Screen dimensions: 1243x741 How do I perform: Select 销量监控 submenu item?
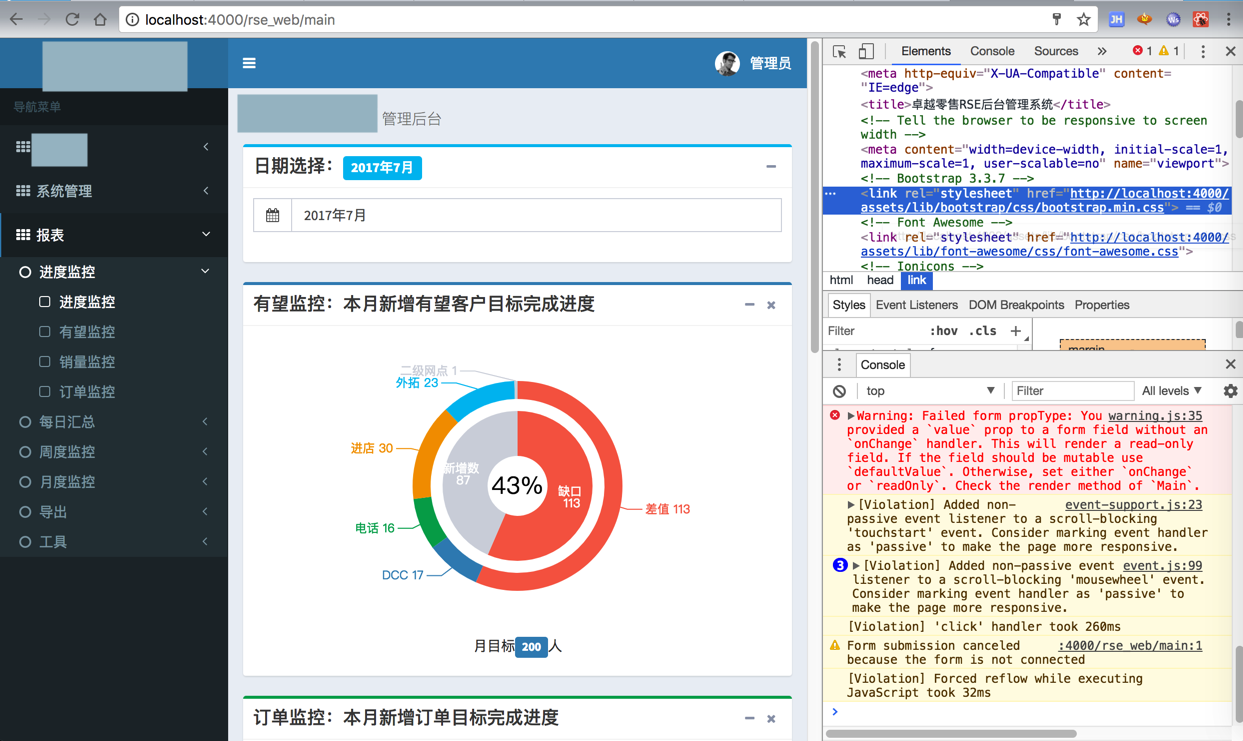tap(77, 362)
